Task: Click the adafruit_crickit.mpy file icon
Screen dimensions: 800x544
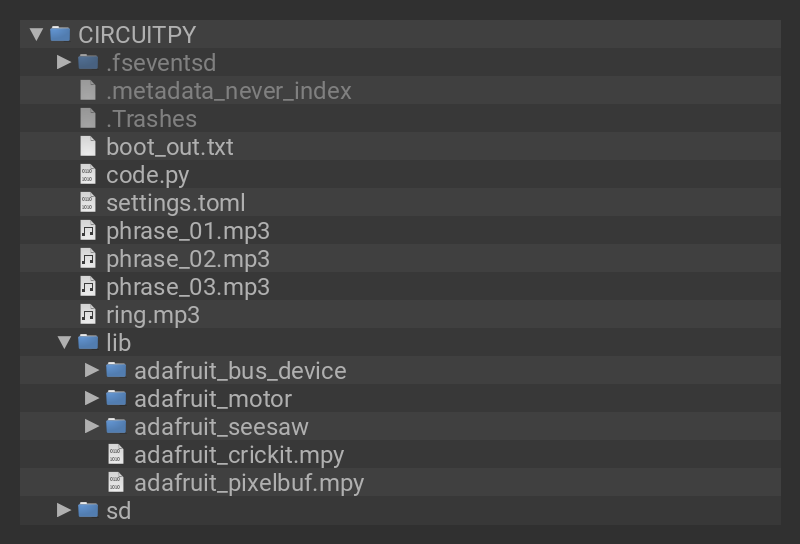Action: pos(116,454)
